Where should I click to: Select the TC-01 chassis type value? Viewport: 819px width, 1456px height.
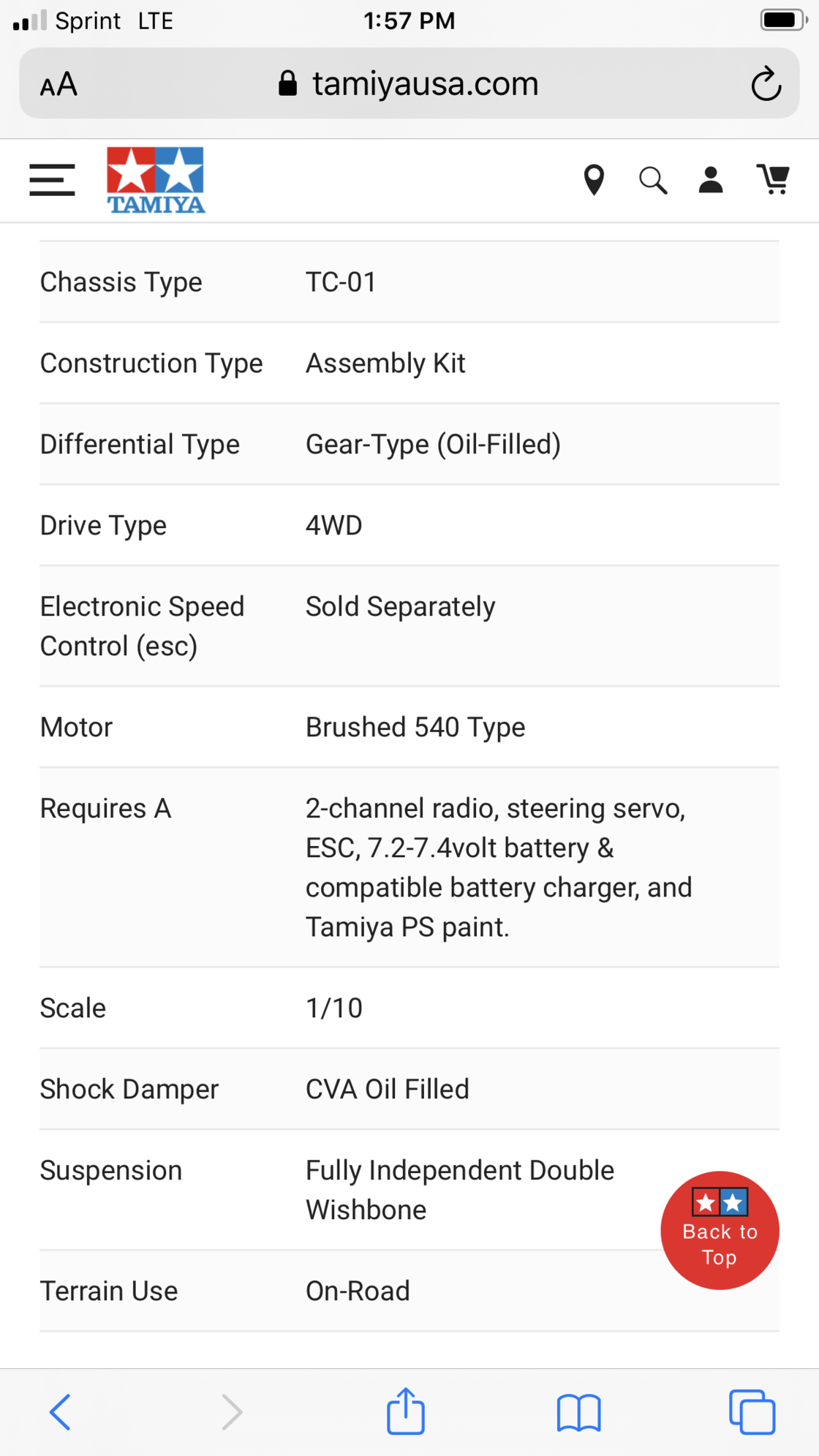pos(341,282)
